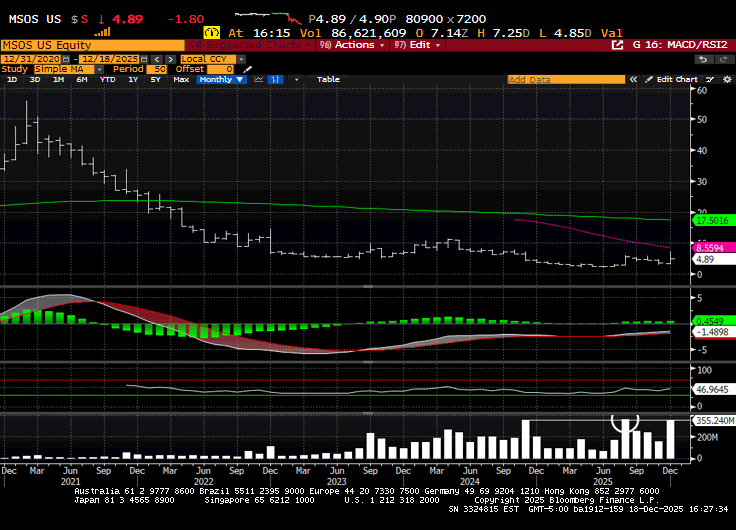The width and height of the screenshot is (736, 530).
Task: Edit the start date 12/31/2020 field
Action: tap(31, 59)
